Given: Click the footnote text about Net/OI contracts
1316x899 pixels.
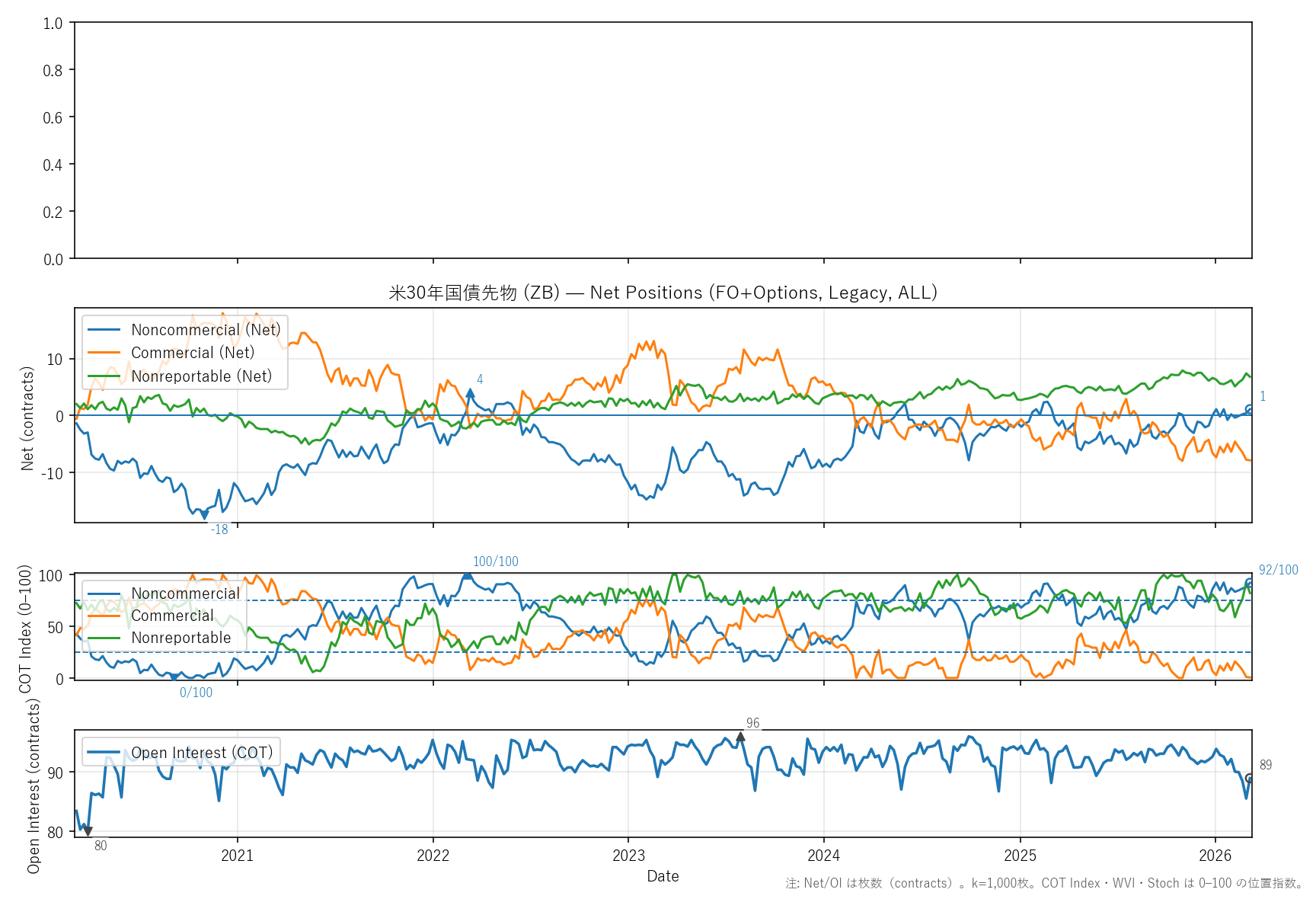Looking at the screenshot, I should pos(1044,884).
